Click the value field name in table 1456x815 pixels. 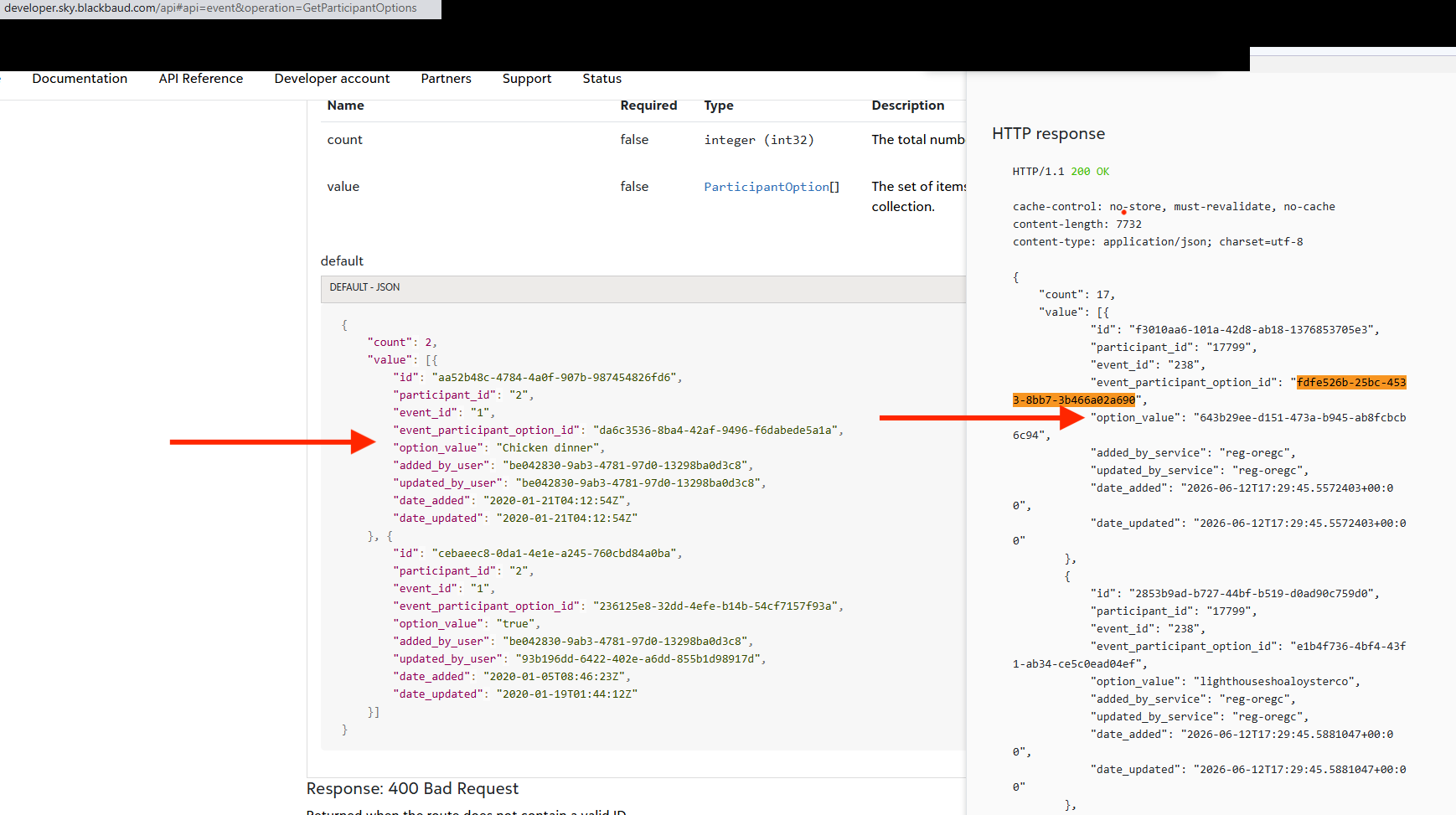point(343,187)
